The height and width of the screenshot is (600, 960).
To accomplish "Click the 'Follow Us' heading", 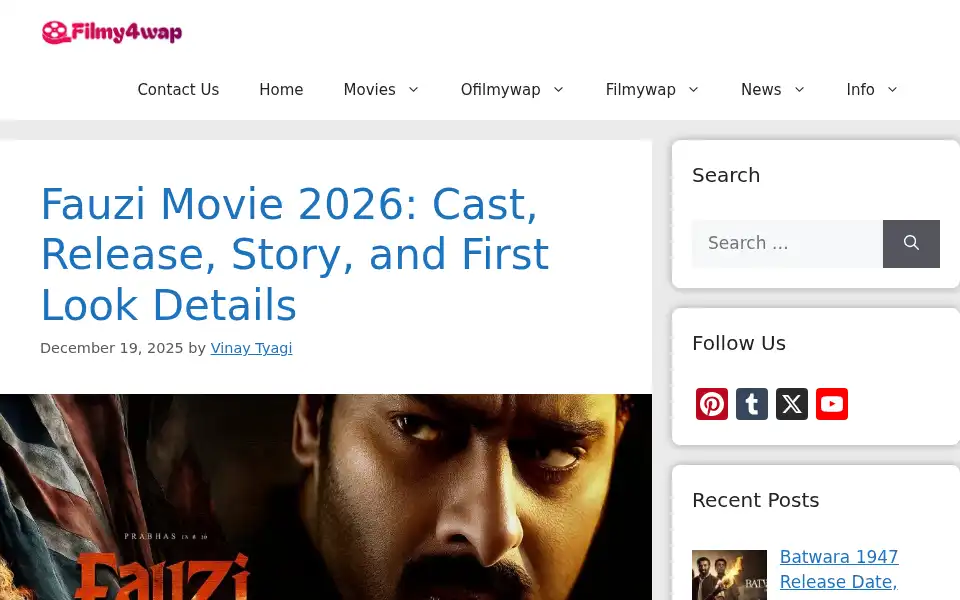I will 739,343.
